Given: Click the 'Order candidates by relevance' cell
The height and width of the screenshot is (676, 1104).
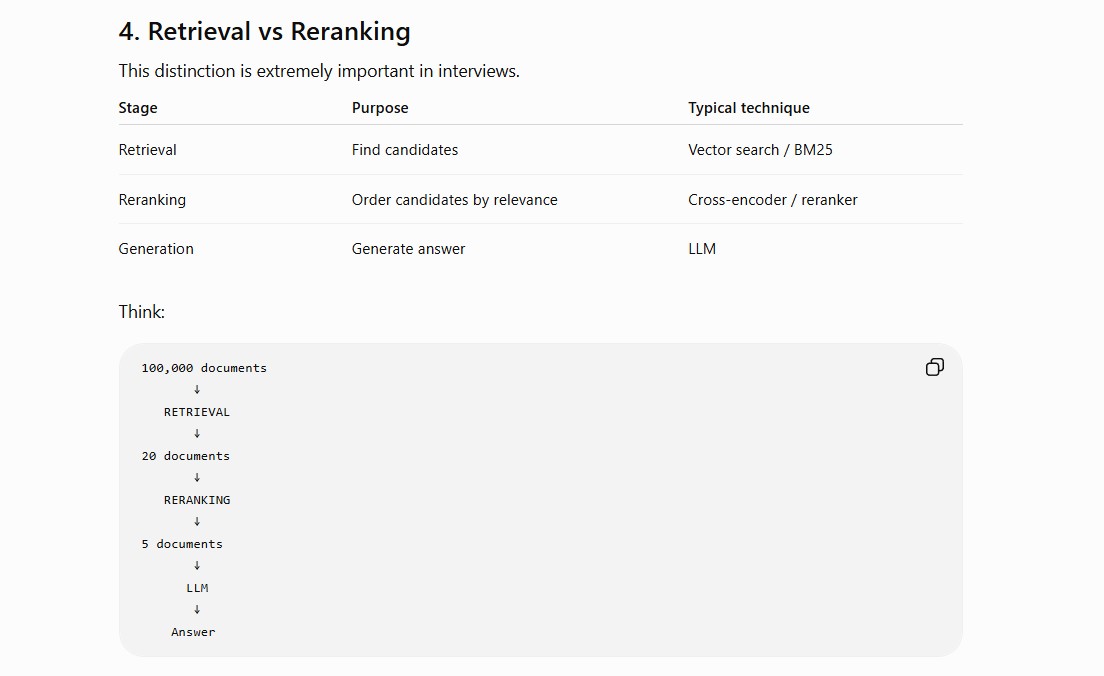Looking at the screenshot, I should pos(455,200).
